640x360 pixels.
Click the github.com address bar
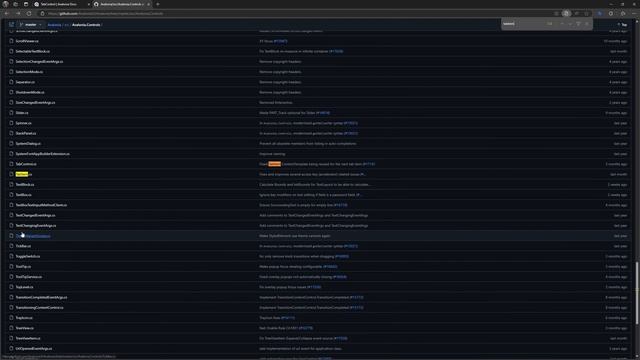click(x=294, y=13)
